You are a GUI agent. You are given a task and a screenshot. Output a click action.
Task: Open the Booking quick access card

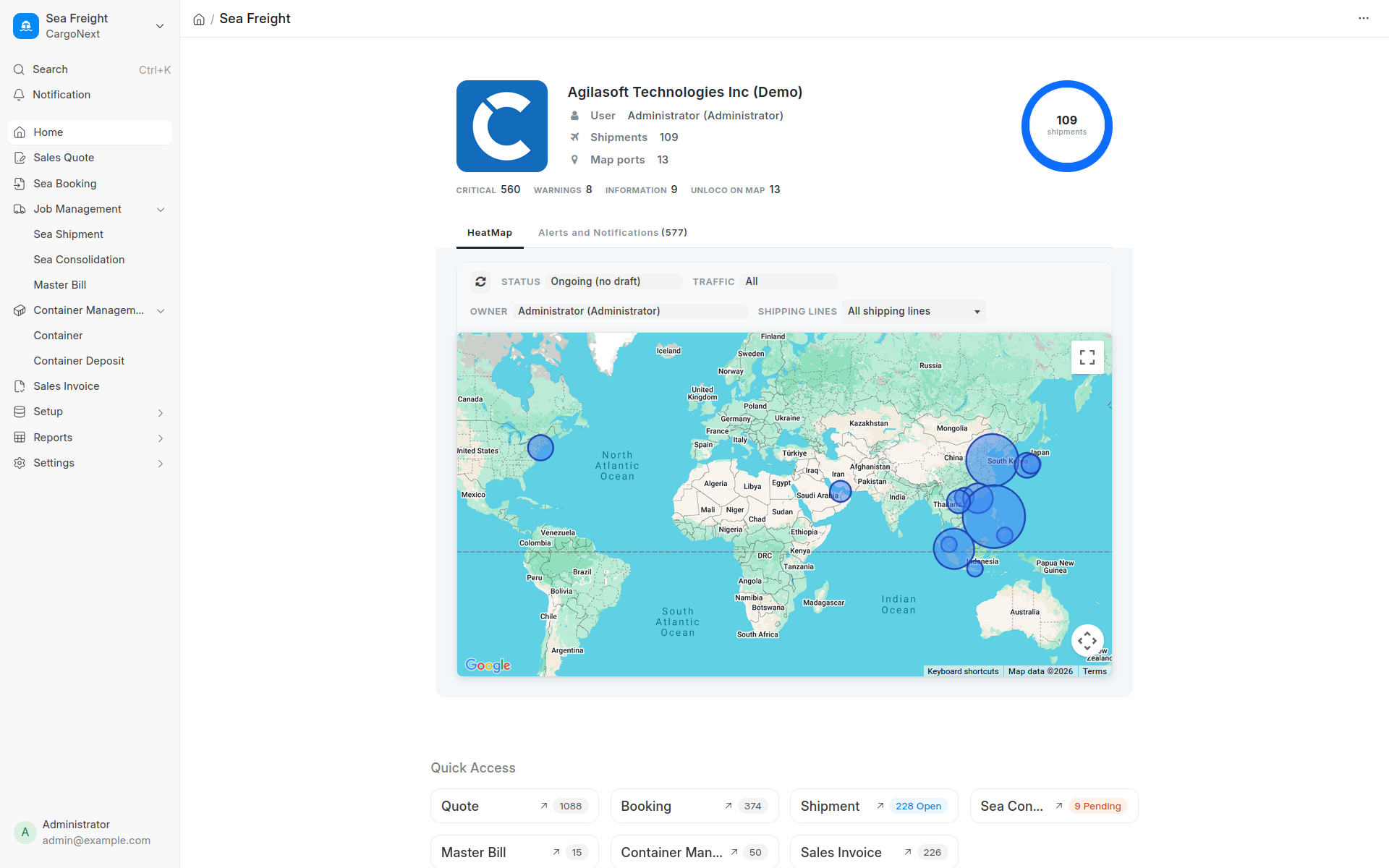pyautogui.click(x=694, y=806)
